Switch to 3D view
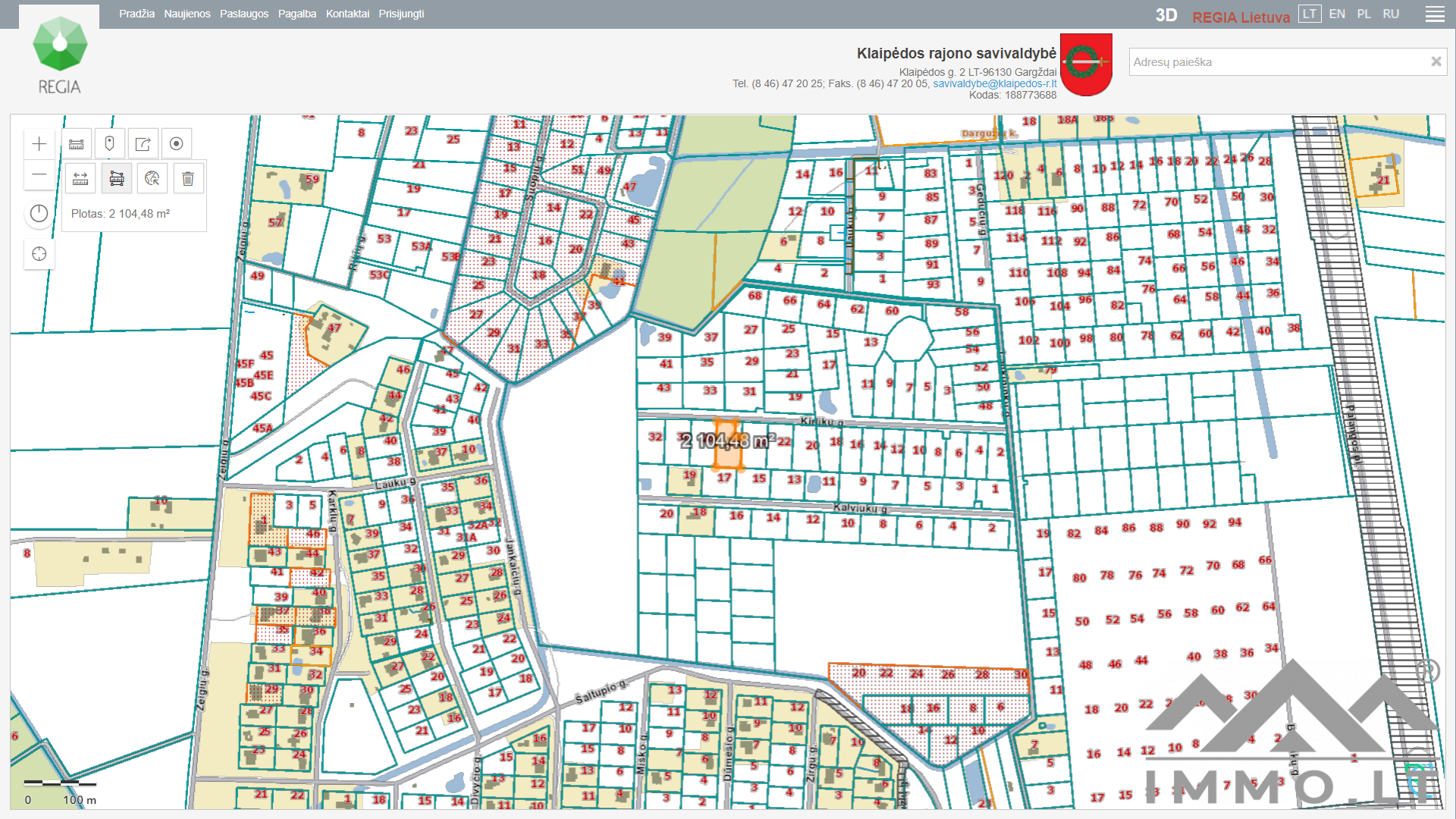The width and height of the screenshot is (1456, 819). [x=1166, y=16]
